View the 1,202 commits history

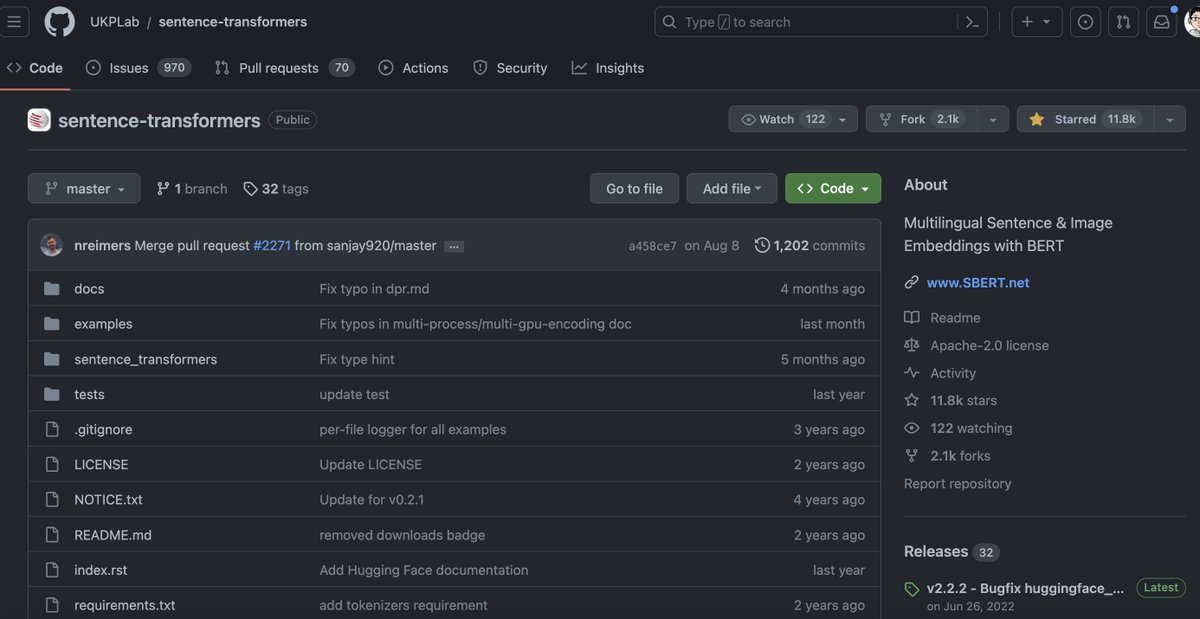pos(810,245)
